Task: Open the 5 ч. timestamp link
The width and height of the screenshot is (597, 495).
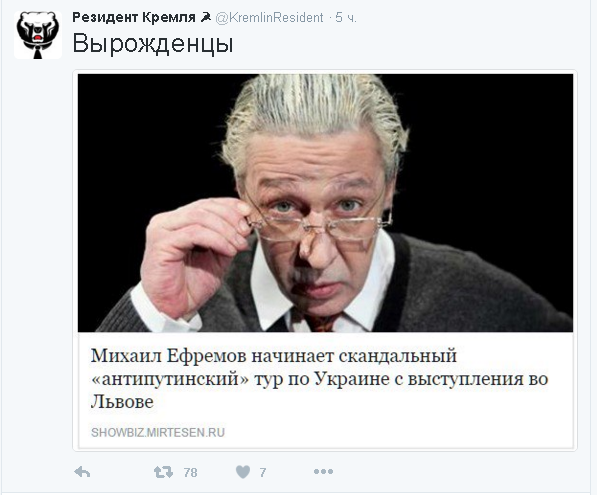Action: point(346,18)
